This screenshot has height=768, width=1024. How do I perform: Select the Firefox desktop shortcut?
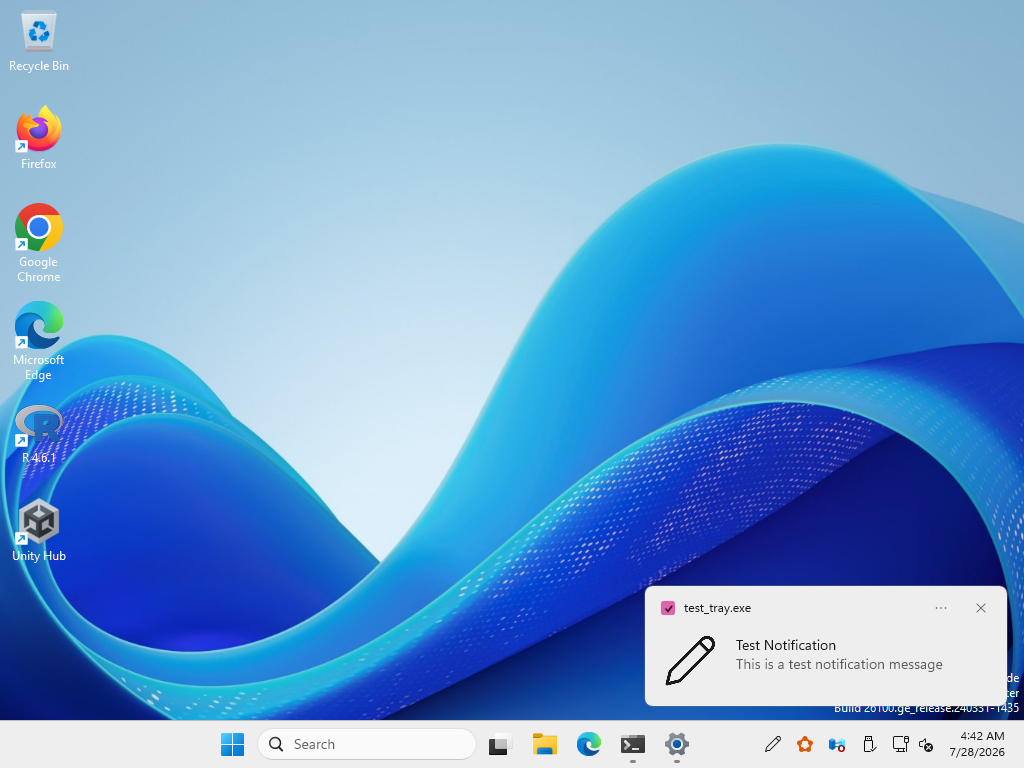[x=39, y=138]
